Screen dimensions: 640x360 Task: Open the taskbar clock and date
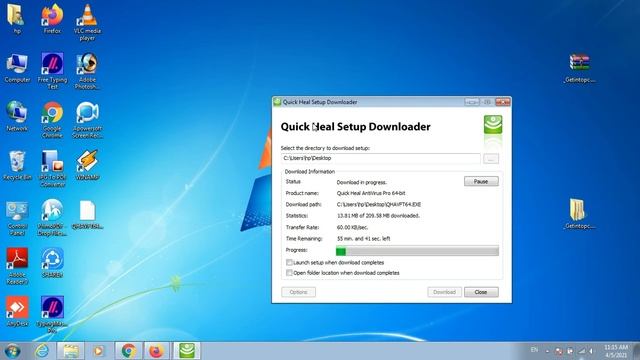(616, 351)
